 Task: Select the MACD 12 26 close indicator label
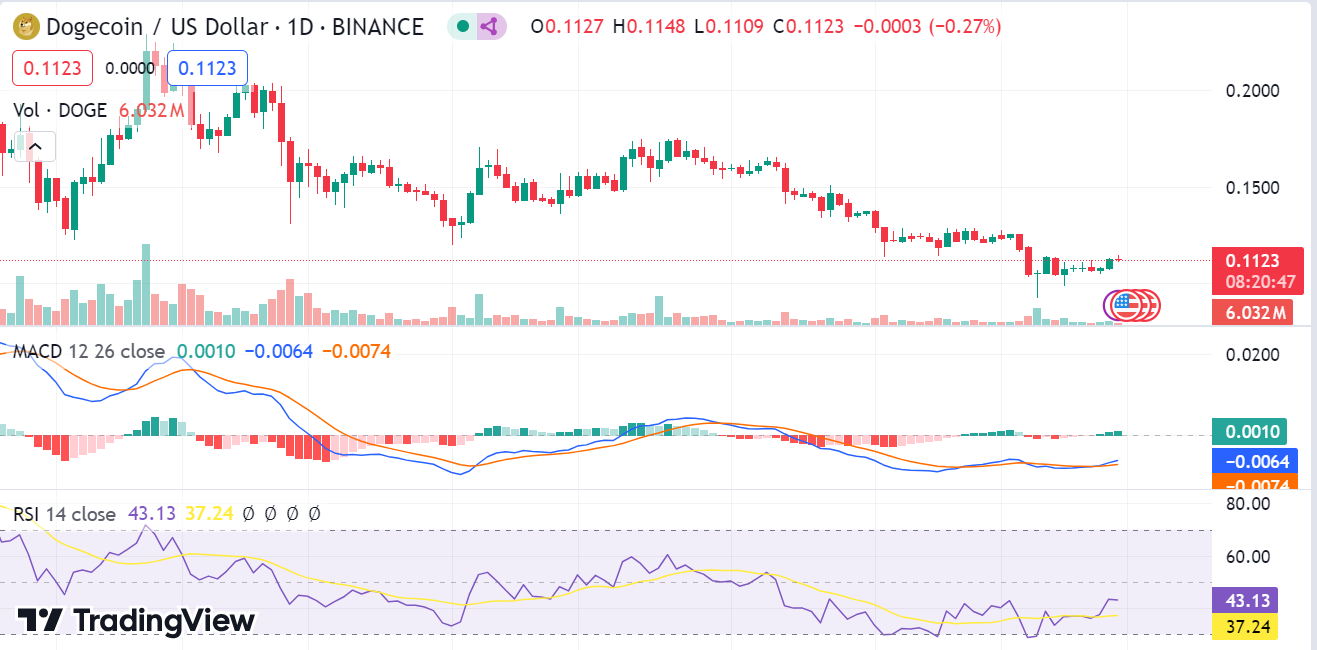89,352
